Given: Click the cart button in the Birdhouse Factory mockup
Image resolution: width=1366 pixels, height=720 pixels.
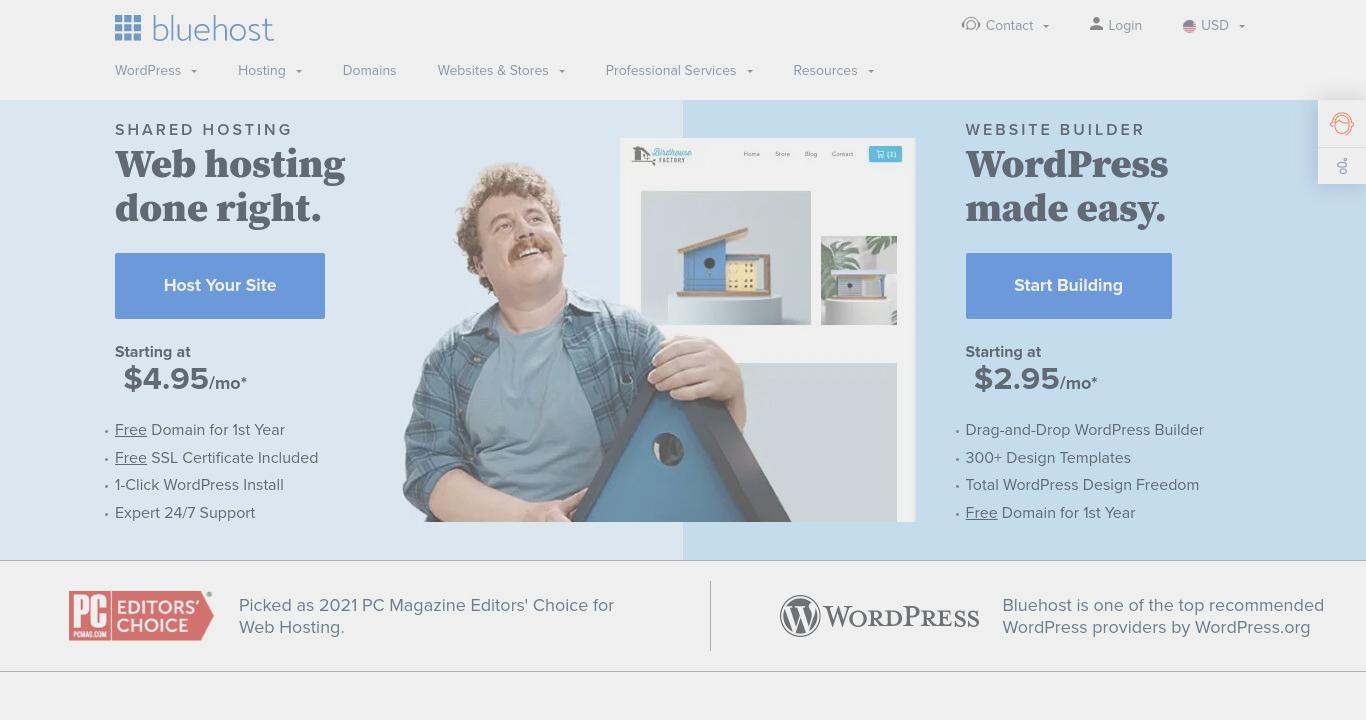Looking at the screenshot, I should 885,154.
